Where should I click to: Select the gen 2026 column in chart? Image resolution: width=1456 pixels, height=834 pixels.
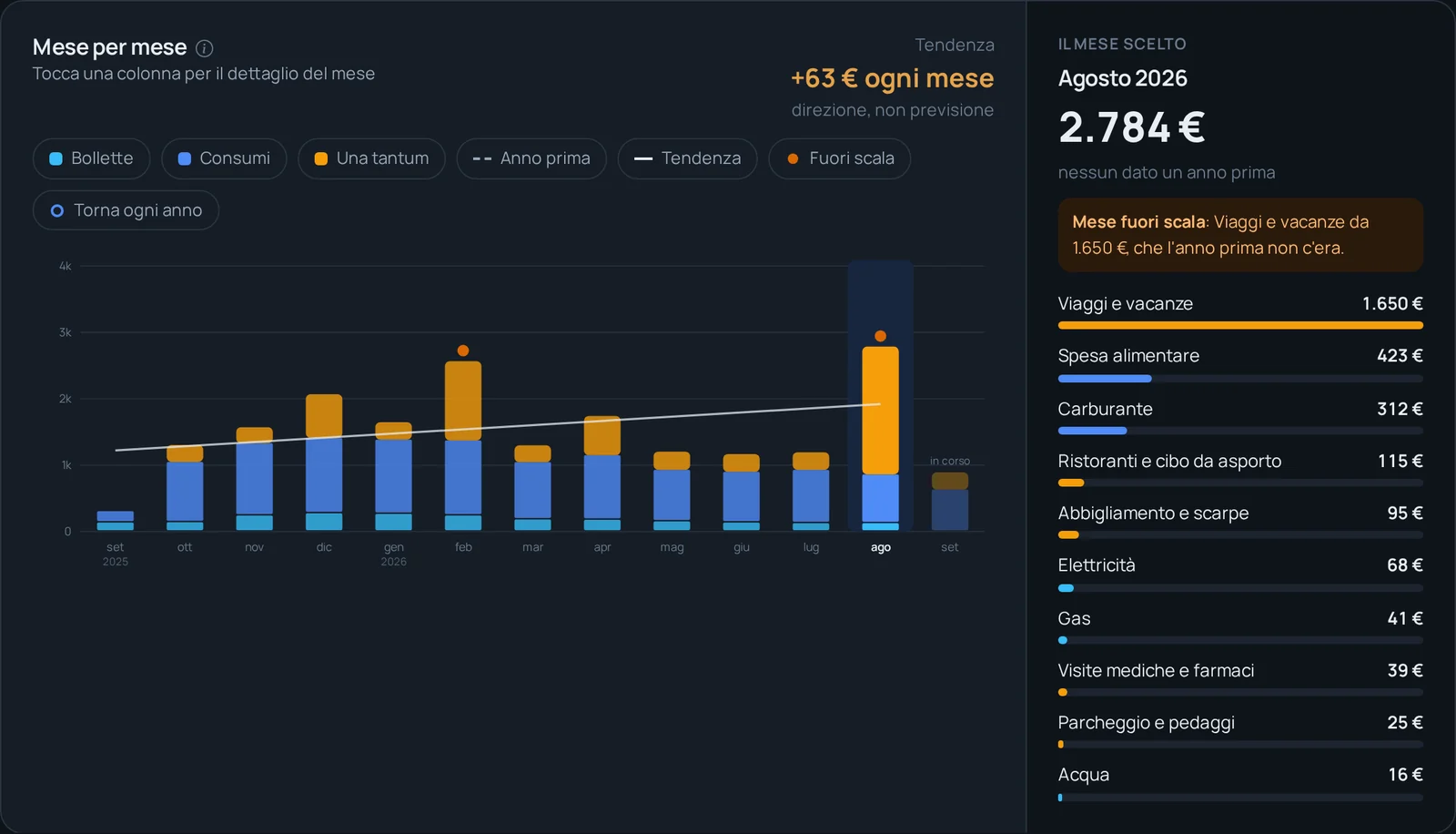pos(393,476)
